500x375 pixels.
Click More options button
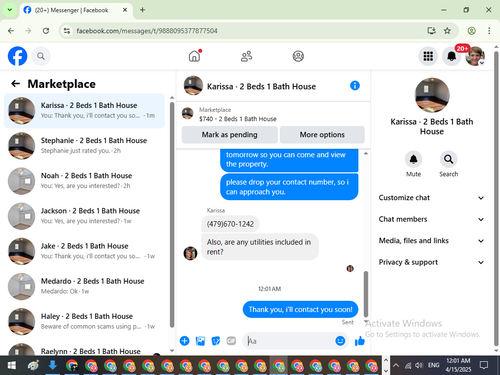click(322, 135)
